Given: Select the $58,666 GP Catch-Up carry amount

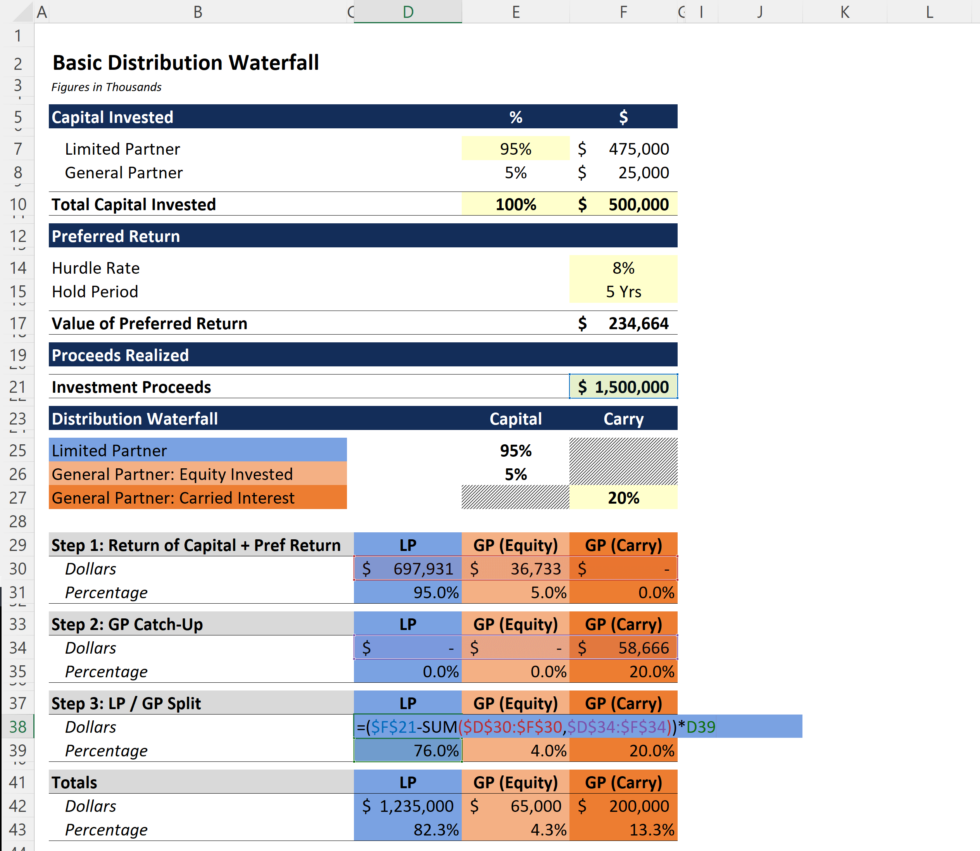Looking at the screenshot, I should tap(622, 647).
